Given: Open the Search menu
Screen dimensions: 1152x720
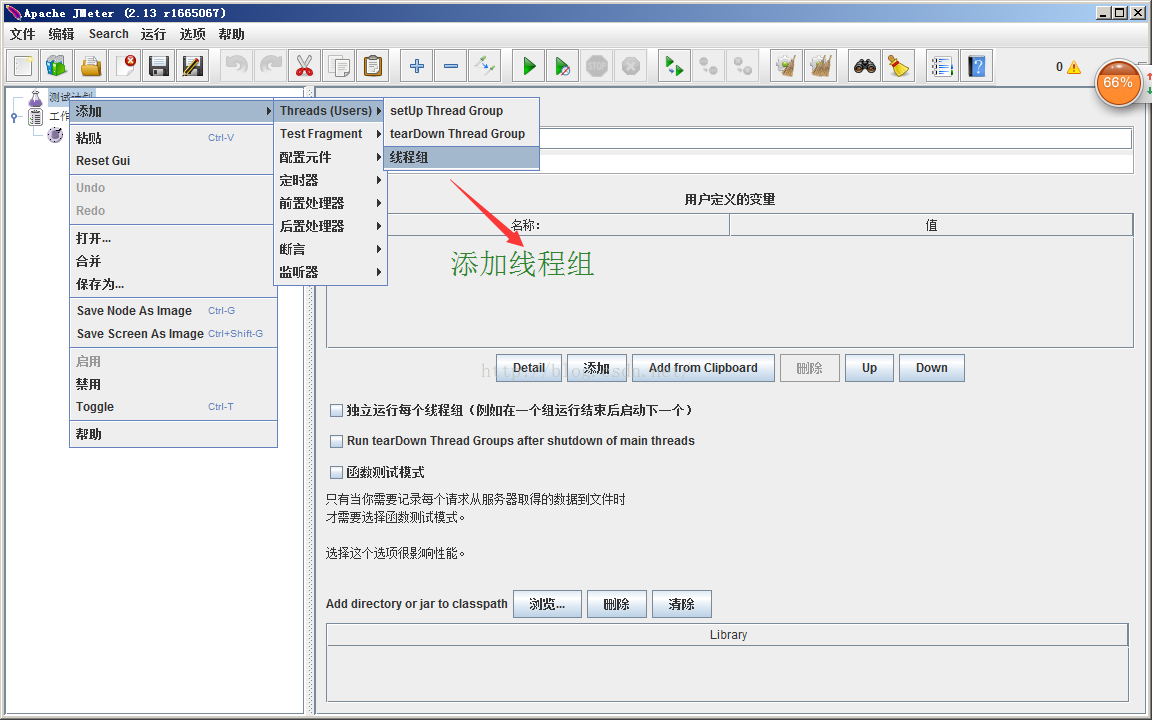Looking at the screenshot, I should (x=109, y=34).
